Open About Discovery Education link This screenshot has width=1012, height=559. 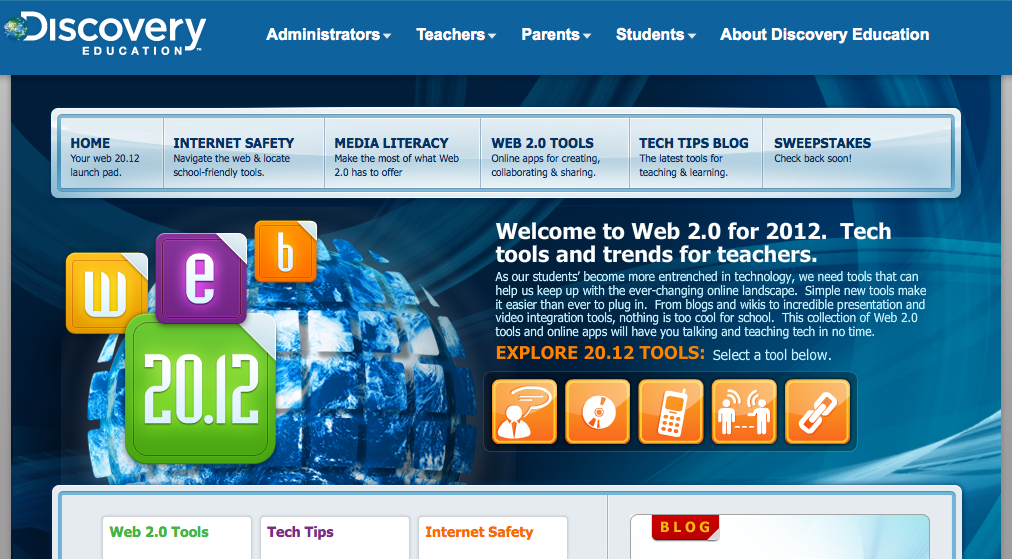pos(825,35)
